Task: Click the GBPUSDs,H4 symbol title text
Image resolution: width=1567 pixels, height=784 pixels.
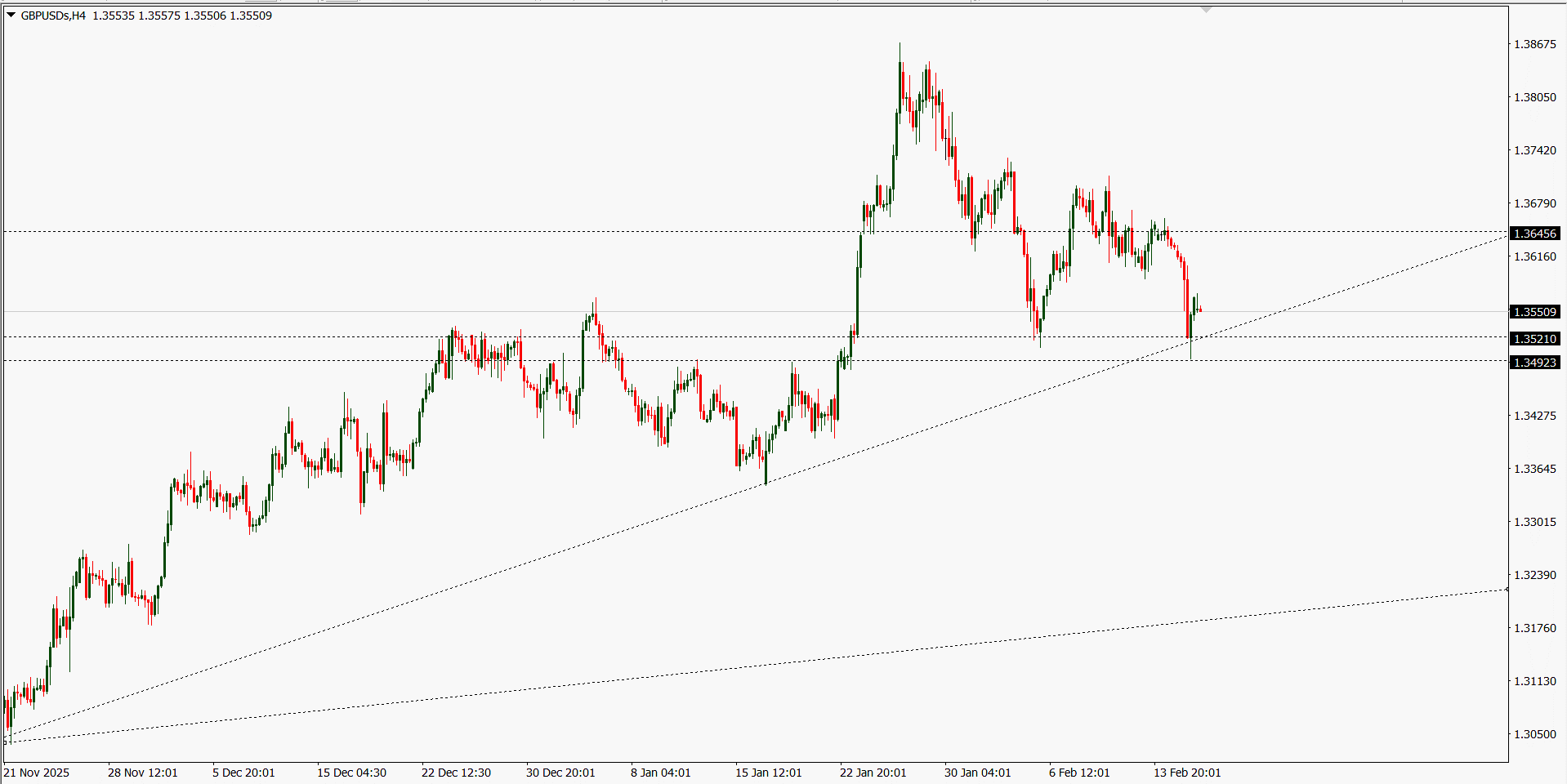Action: [53, 16]
